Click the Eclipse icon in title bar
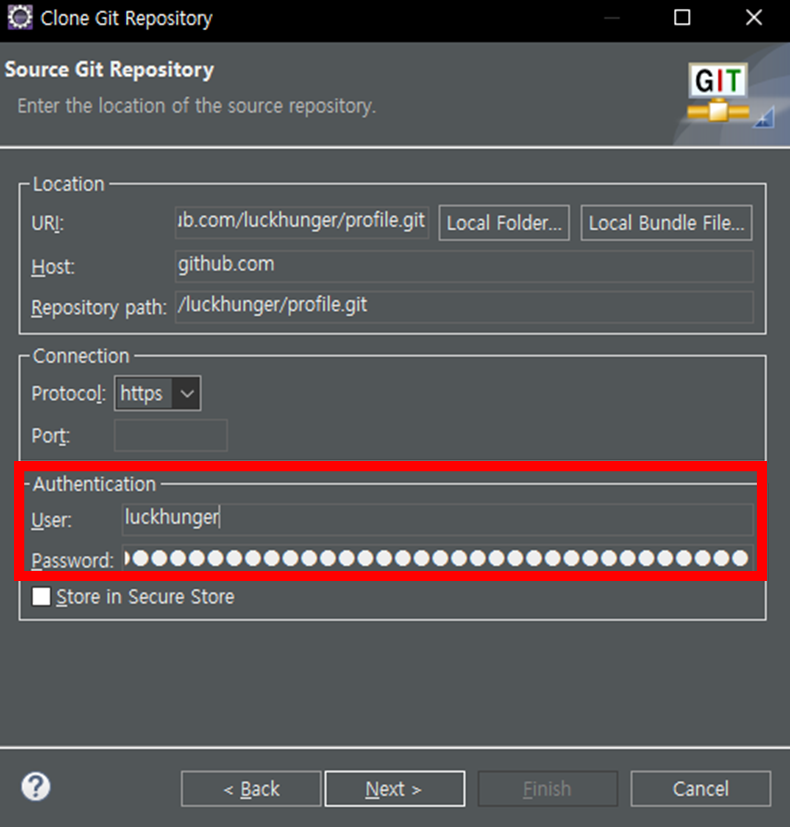The height and width of the screenshot is (827, 790). coord(20,18)
